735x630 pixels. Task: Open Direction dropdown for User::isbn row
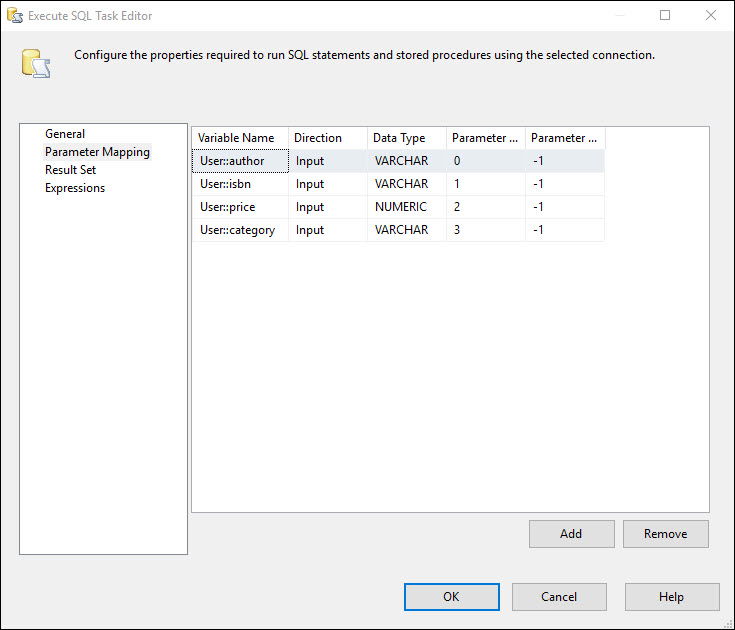328,184
